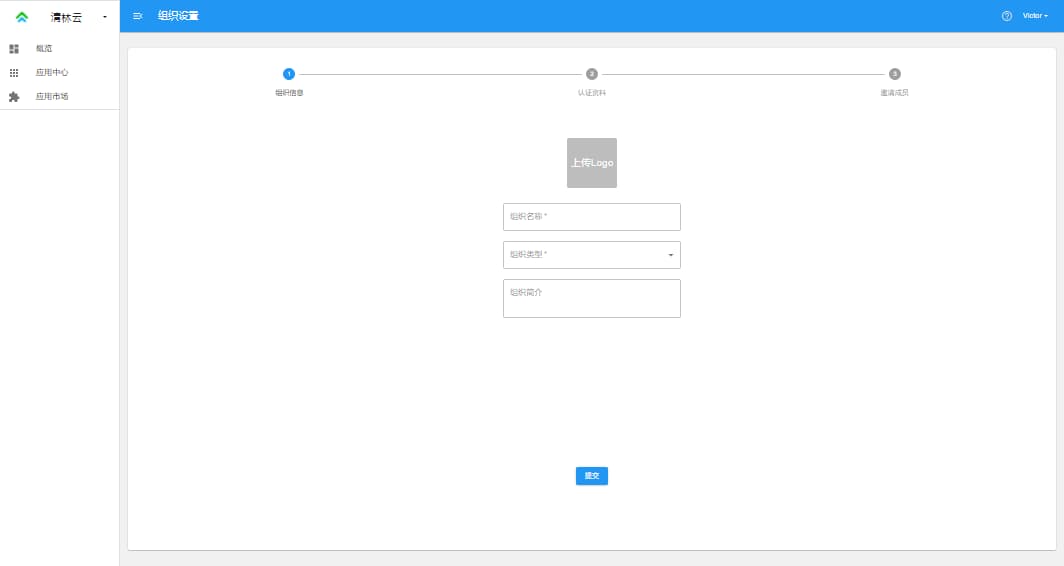Select step 3 circle in the stepper
Screen dimensions: 1064x566
(894, 74)
